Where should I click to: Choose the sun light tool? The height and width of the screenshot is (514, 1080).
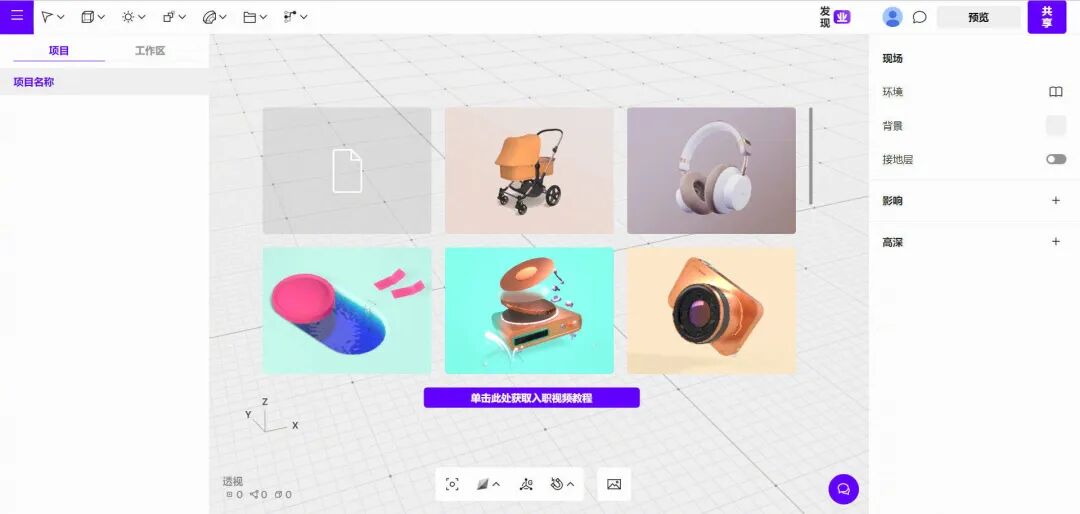128,17
